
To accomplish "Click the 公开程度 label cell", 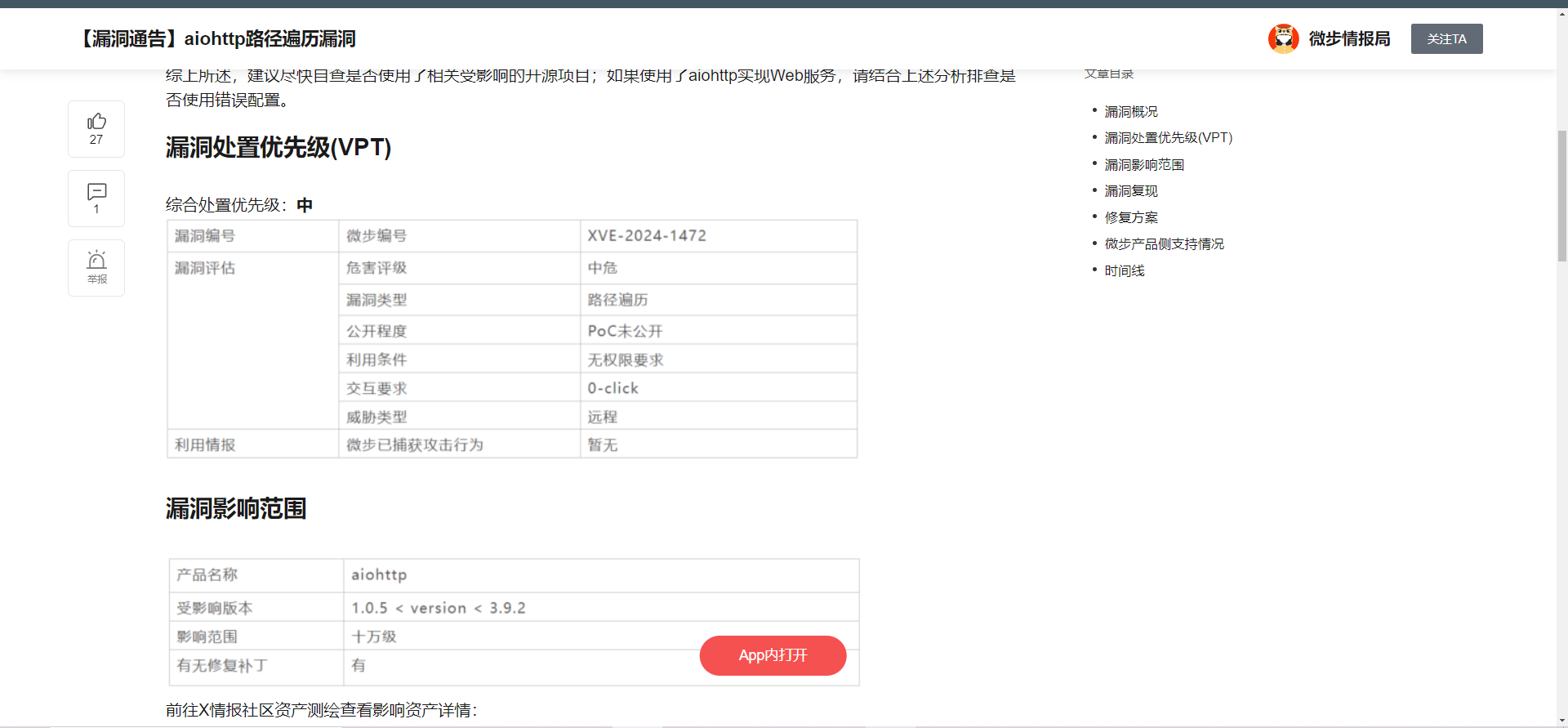I will pyautogui.click(x=460, y=330).
